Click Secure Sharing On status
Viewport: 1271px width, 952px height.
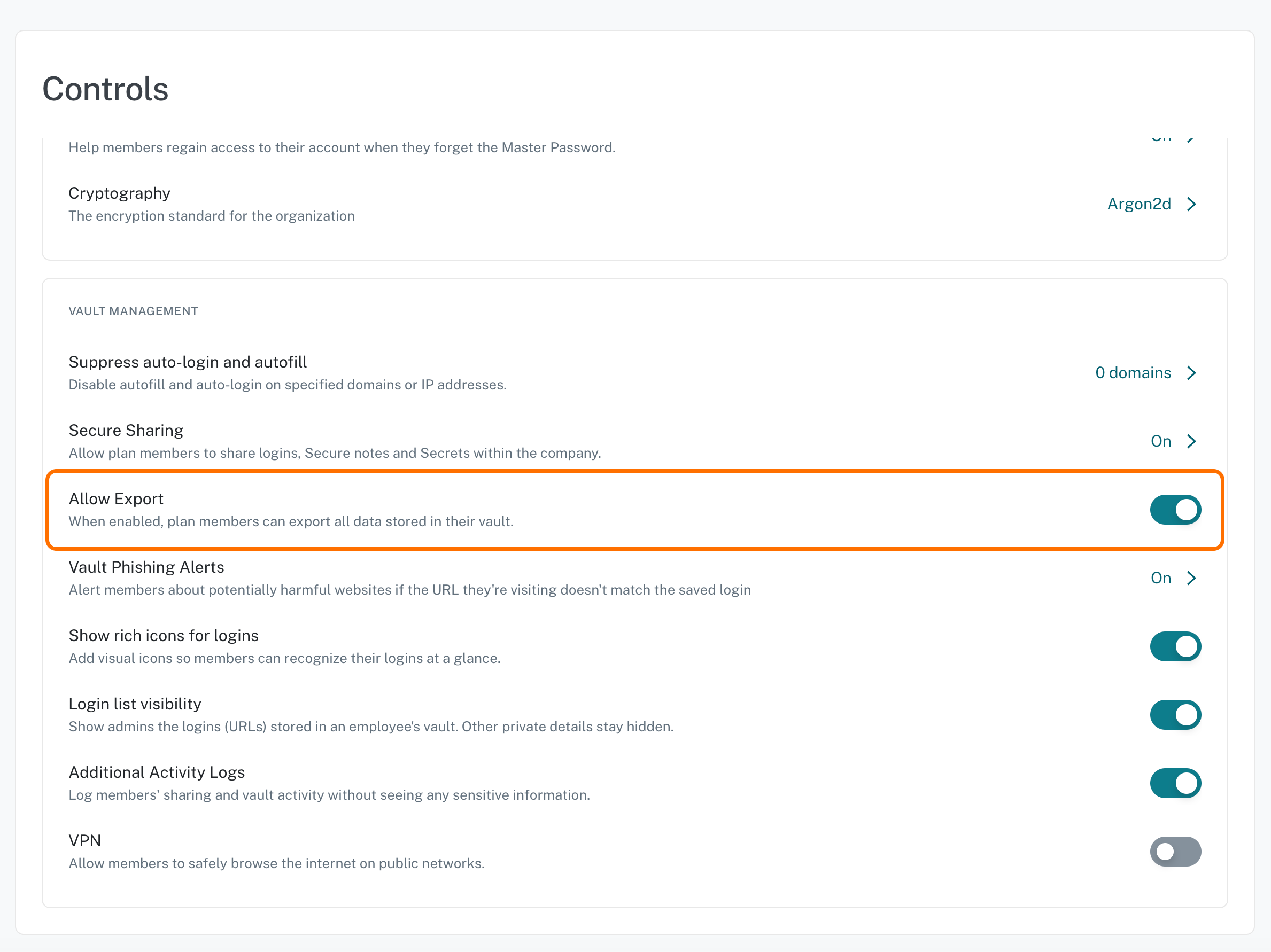(1161, 442)
